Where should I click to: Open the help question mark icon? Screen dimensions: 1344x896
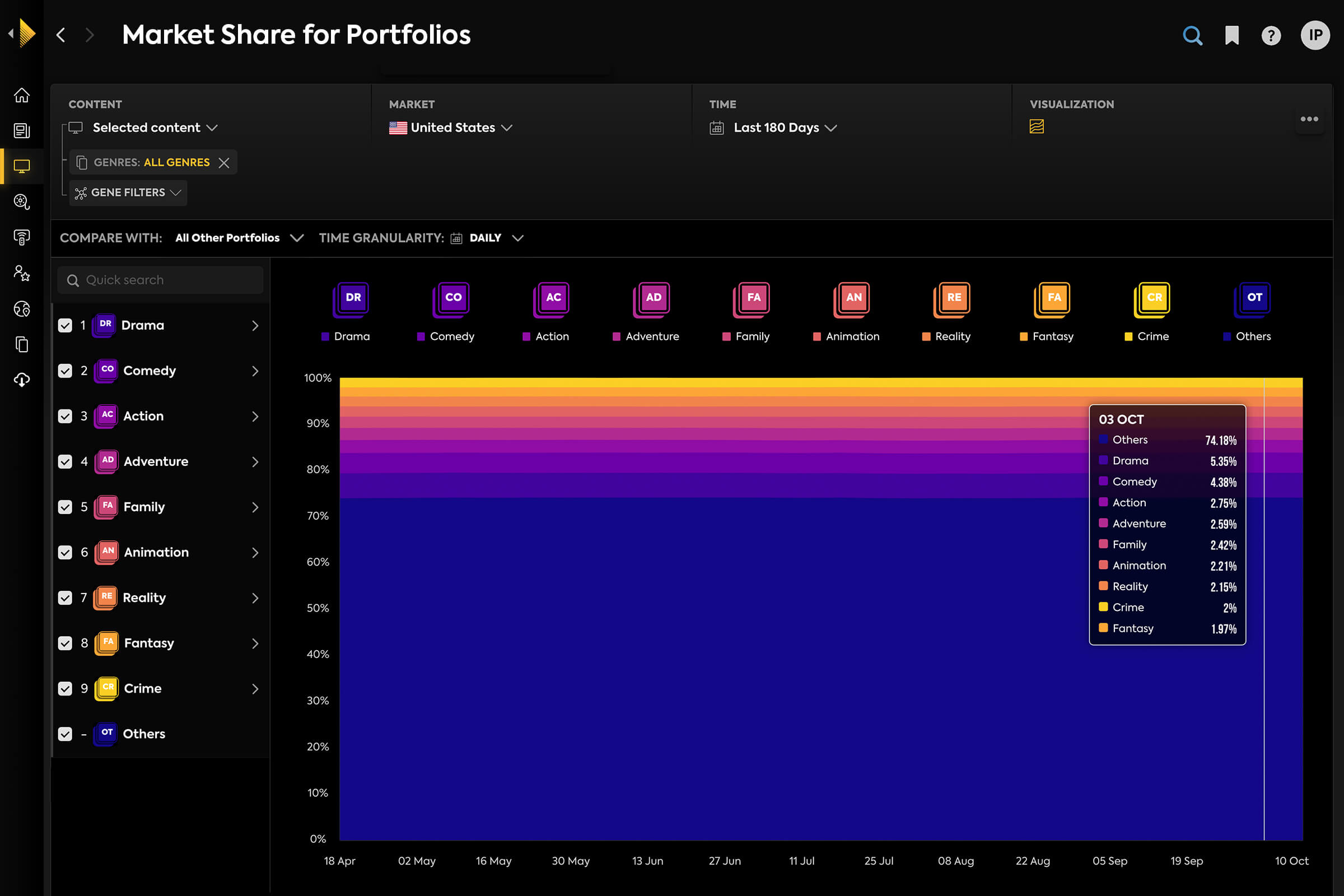(x=1271, y=36)
